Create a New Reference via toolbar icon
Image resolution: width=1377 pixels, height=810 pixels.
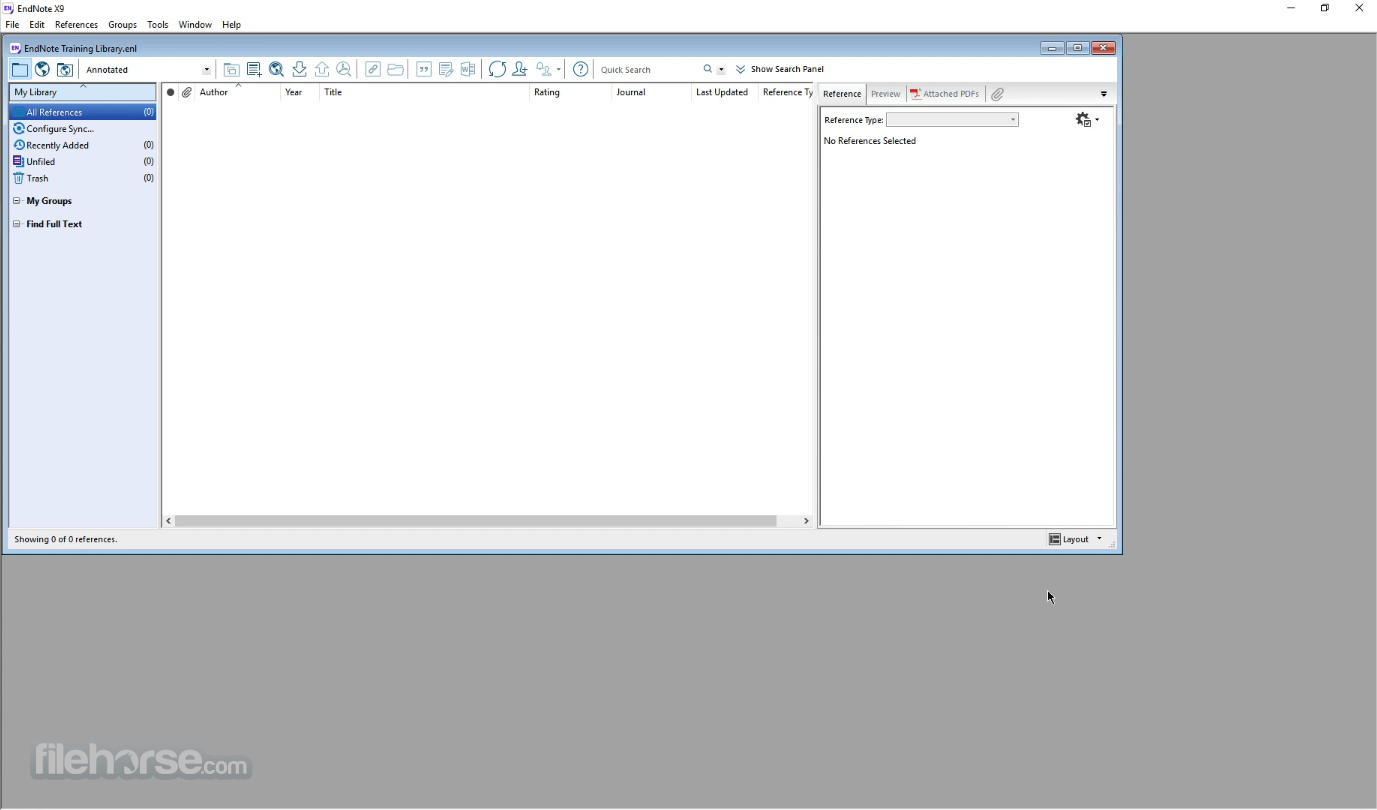[x=254, y=69]
